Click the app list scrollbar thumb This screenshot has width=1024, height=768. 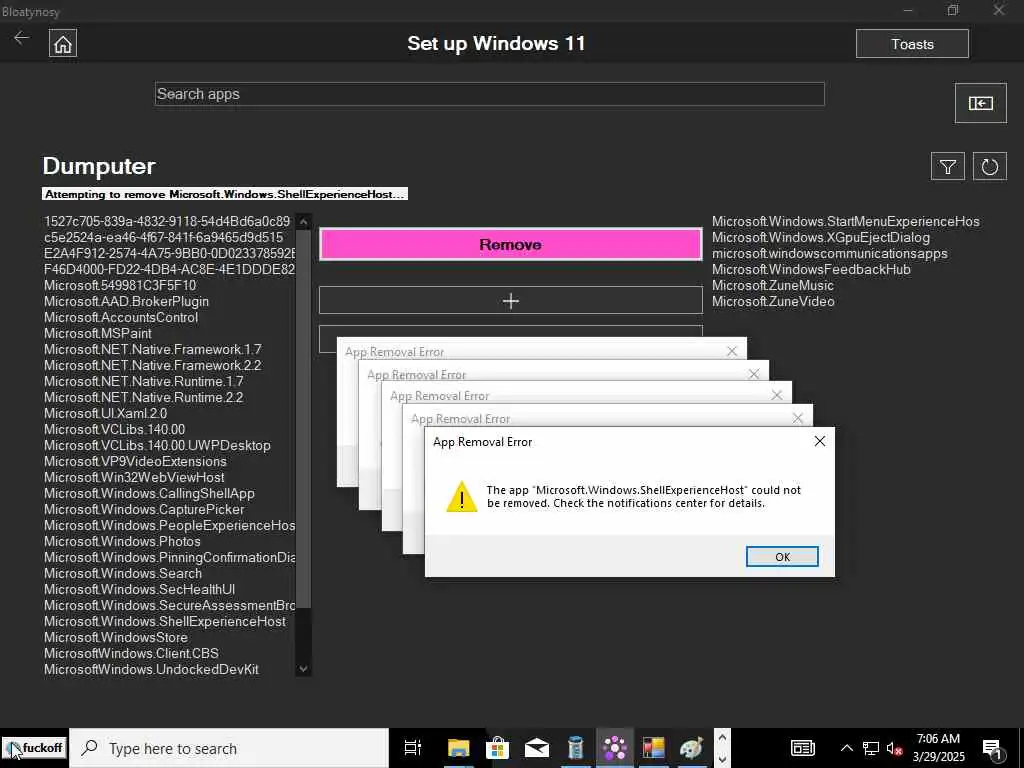coord(303,419)
